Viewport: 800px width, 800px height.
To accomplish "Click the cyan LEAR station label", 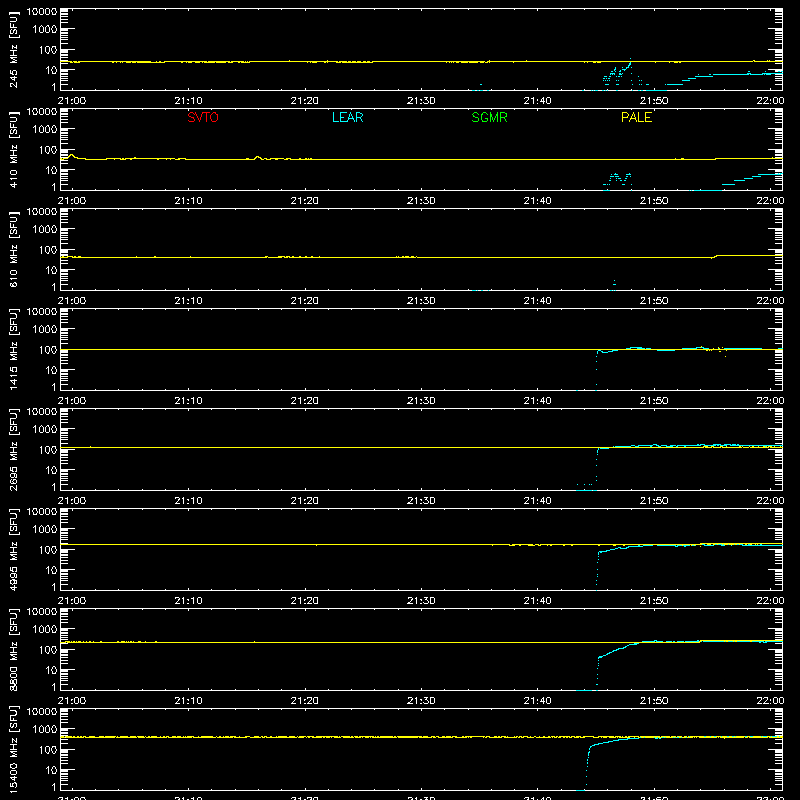I will tap(347, 117).
